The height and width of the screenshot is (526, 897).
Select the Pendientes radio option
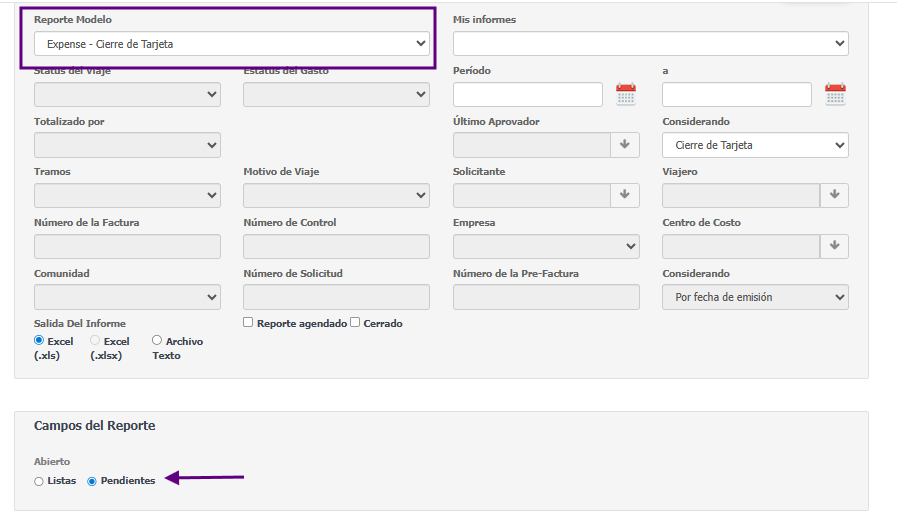pyautogui.click(x=92, y=481)
